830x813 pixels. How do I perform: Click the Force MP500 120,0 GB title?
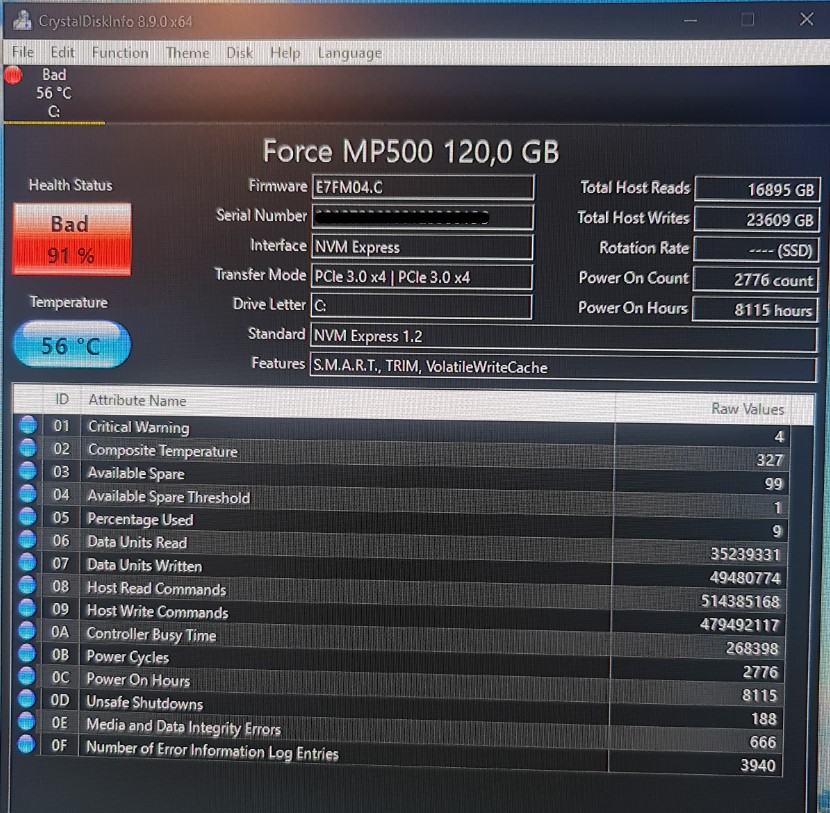[x=411, y=151]
